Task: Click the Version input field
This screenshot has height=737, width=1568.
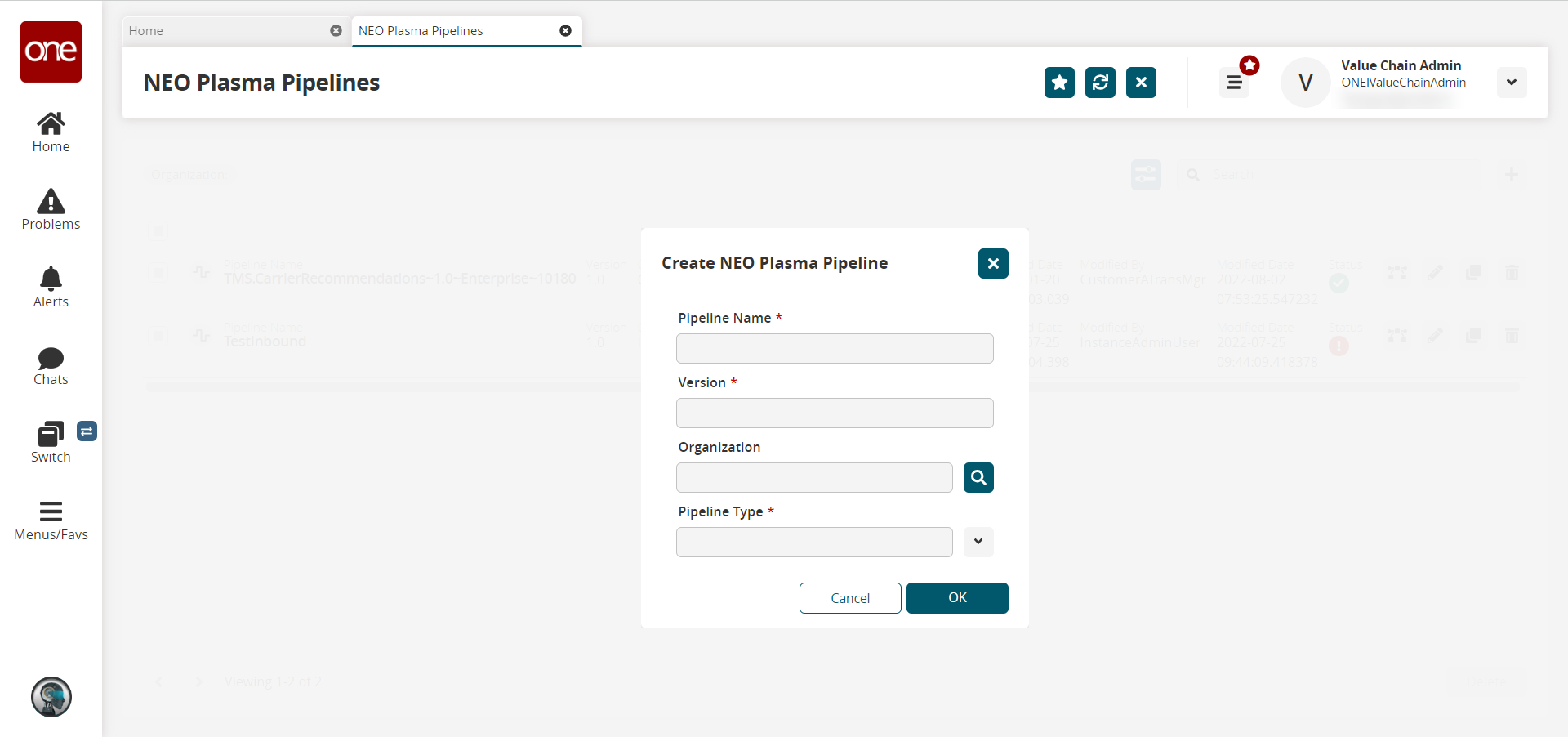Action: (835, 413)
